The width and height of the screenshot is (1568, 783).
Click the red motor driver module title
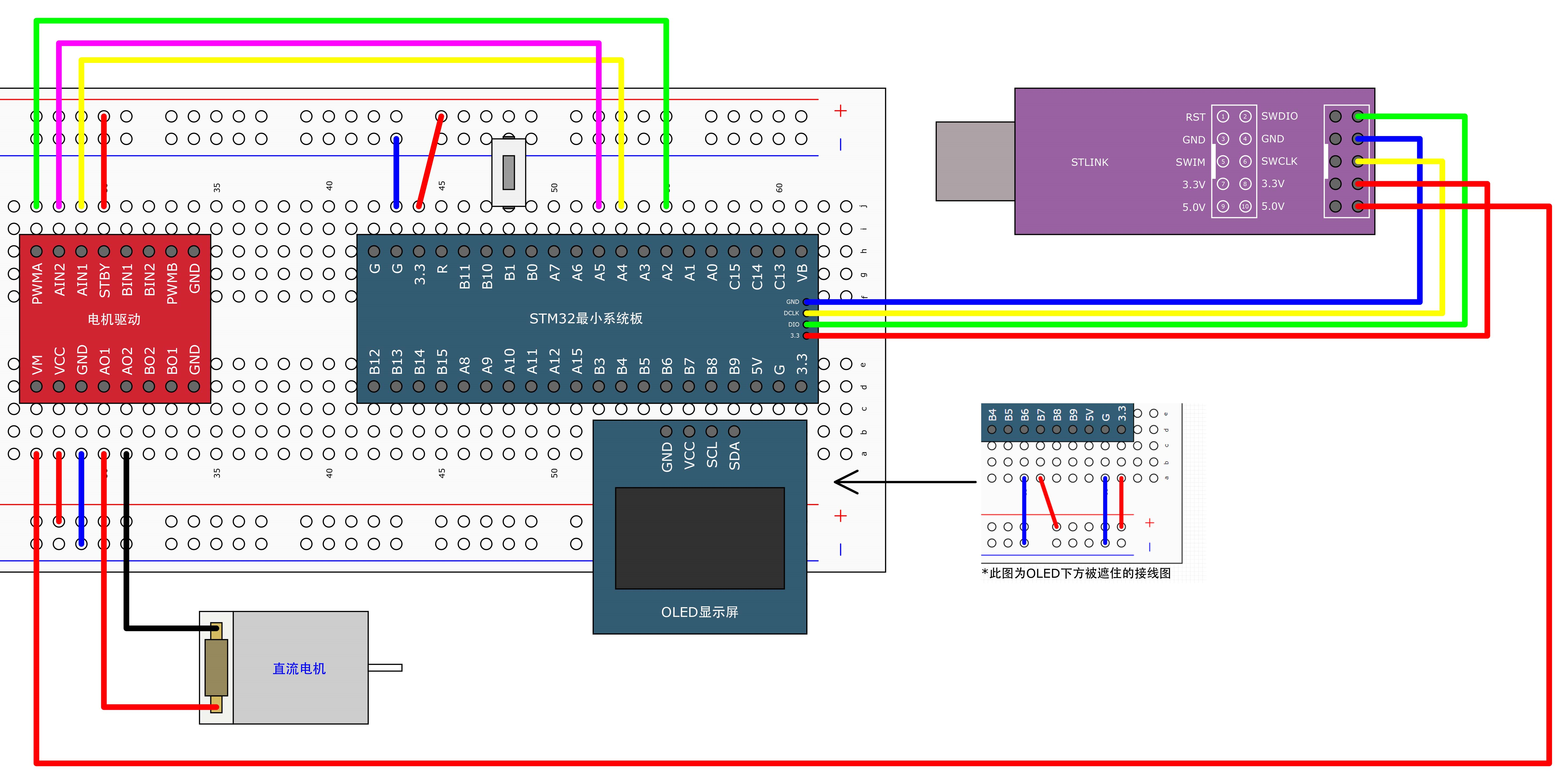tap(114, 319)
